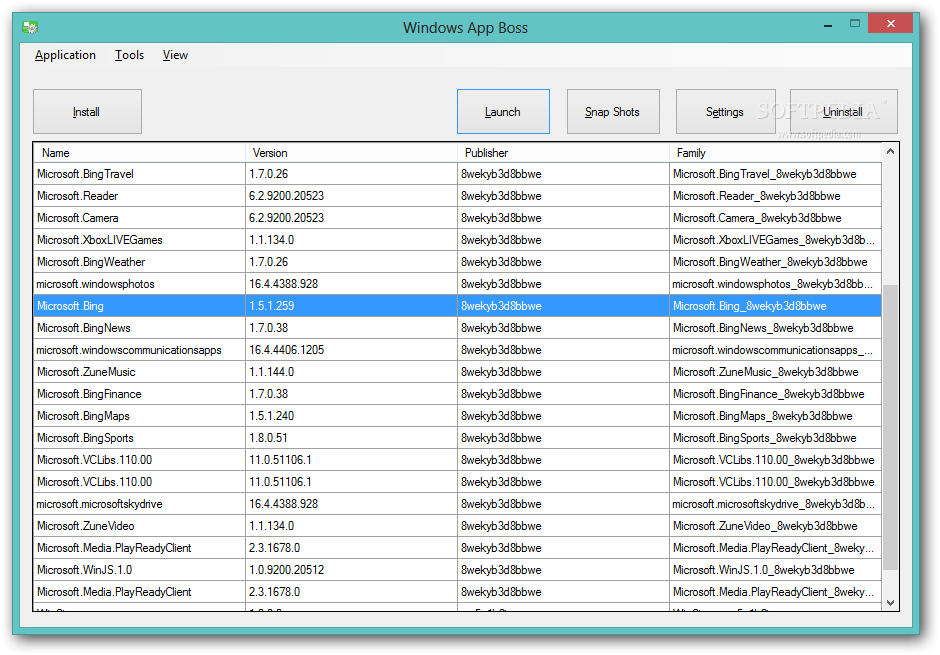Sort by the Name column header
Image resolution: width=940 pixels, height=655 pixels.
point(139,153)
